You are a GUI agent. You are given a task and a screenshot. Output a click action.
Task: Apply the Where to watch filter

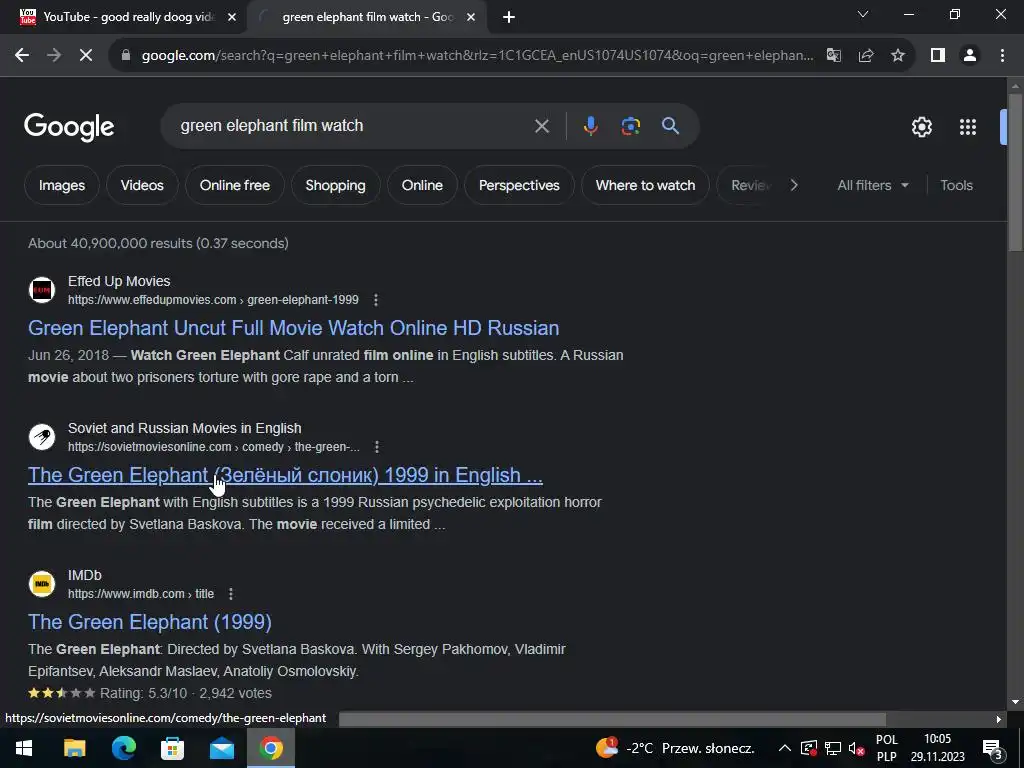645,185
